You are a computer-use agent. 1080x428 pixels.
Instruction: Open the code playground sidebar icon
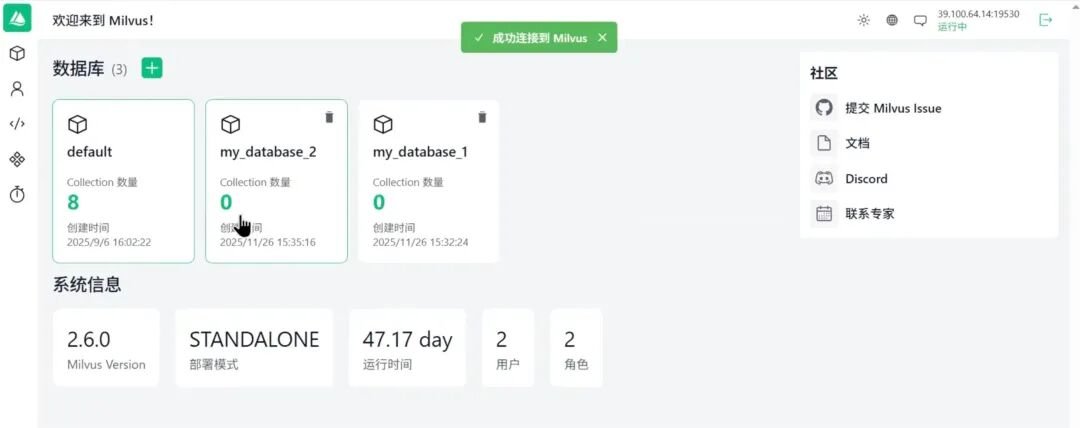pos(17,124)
